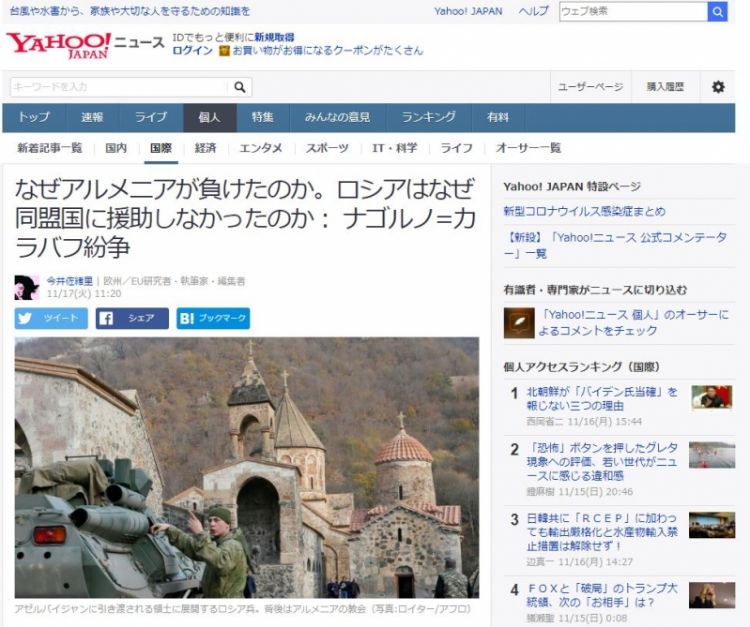The width and height of the screenshot is (750, 627).
Task: Click the blue web search magnifier button
Action: coord(717,11)
